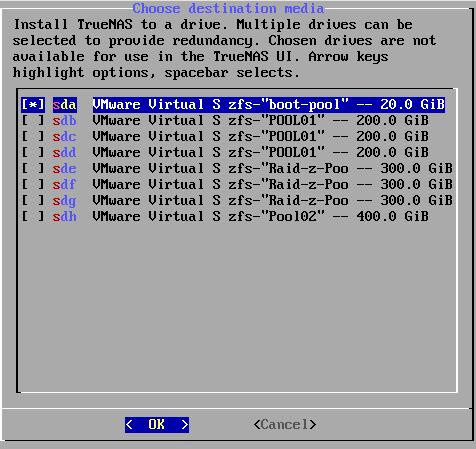Check the sdg drive checkbox
The image size is (476, 449).
point(33,201)
